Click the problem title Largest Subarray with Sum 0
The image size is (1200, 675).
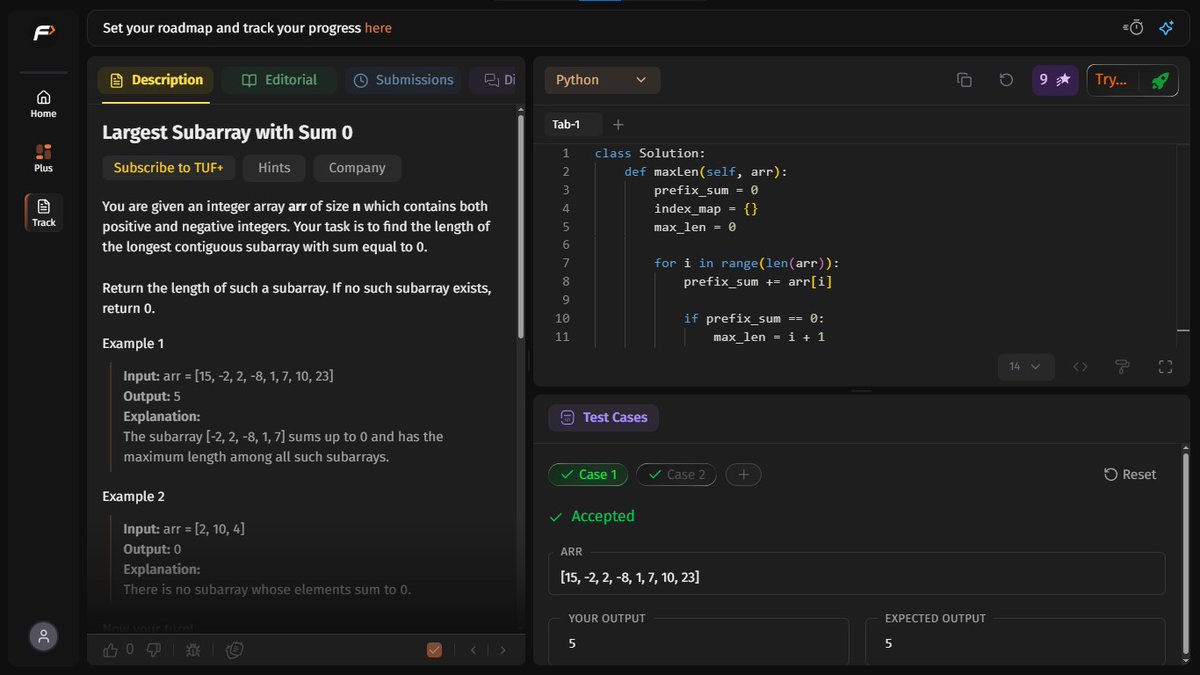click(x=227, y=133)
